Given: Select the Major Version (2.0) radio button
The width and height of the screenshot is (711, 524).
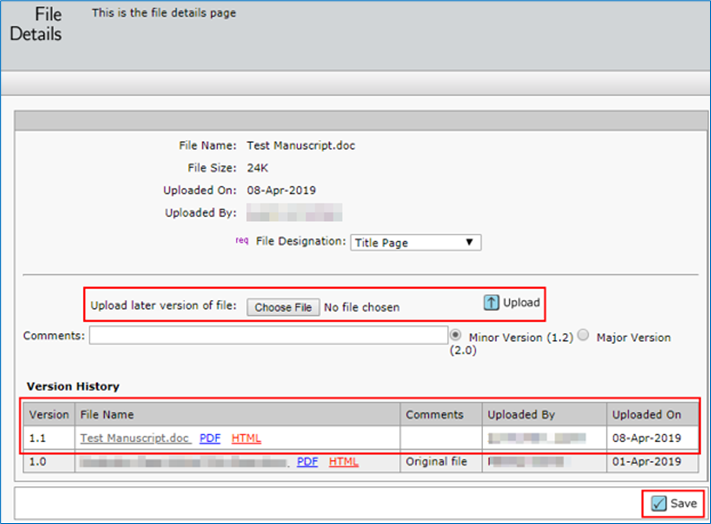Looking at the screenshot, I should (x=583, y=336).
